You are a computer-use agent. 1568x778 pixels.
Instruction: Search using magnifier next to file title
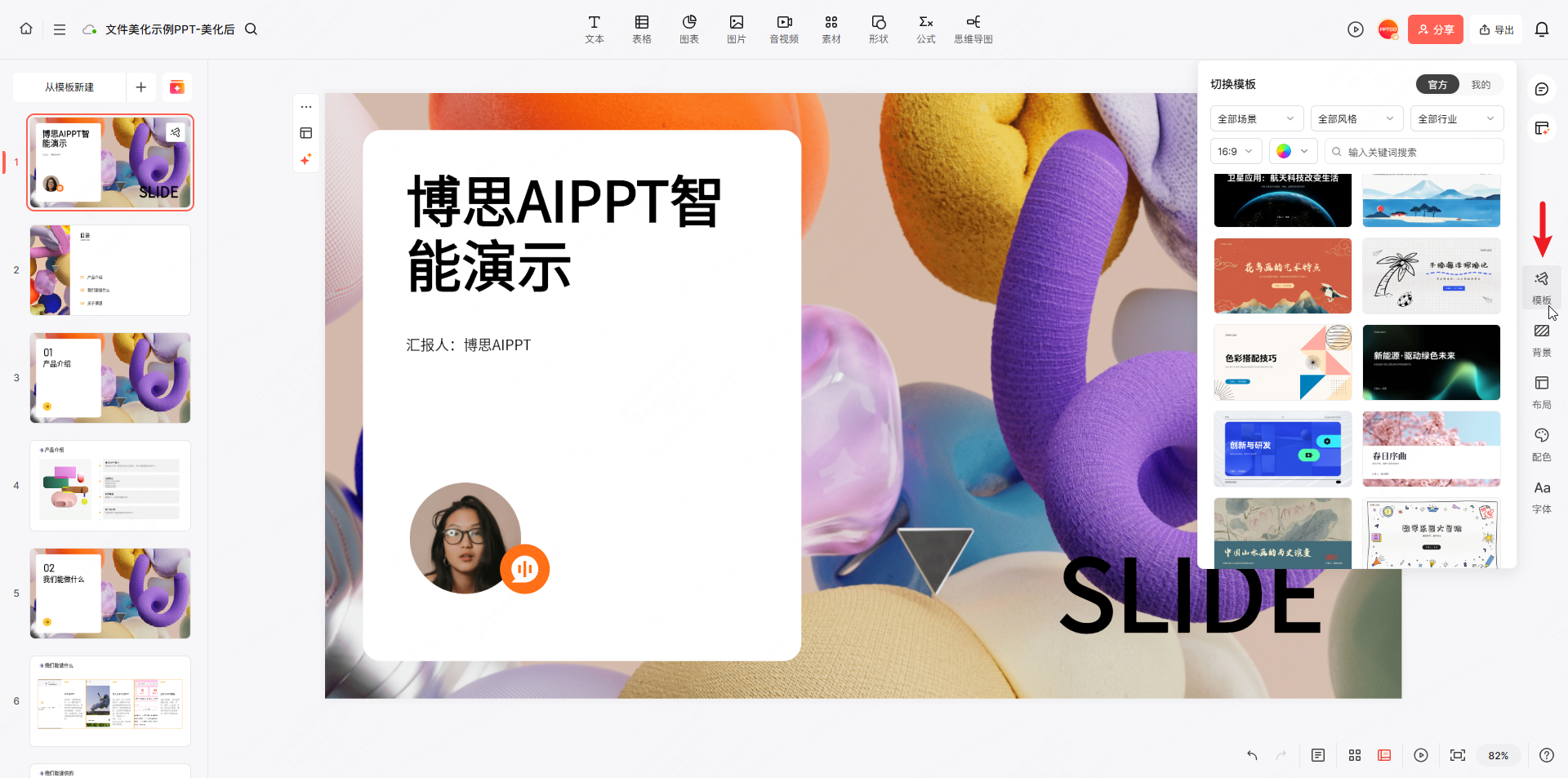(252, 29)
